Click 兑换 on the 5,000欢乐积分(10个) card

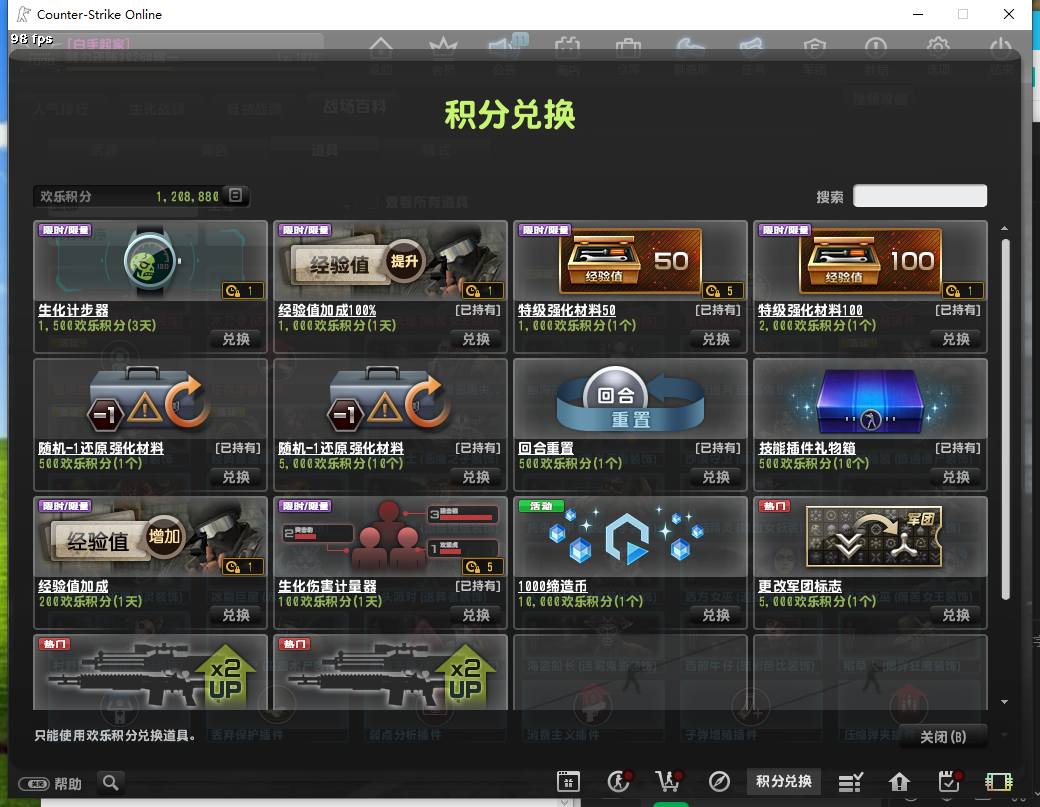click(476, 477)
